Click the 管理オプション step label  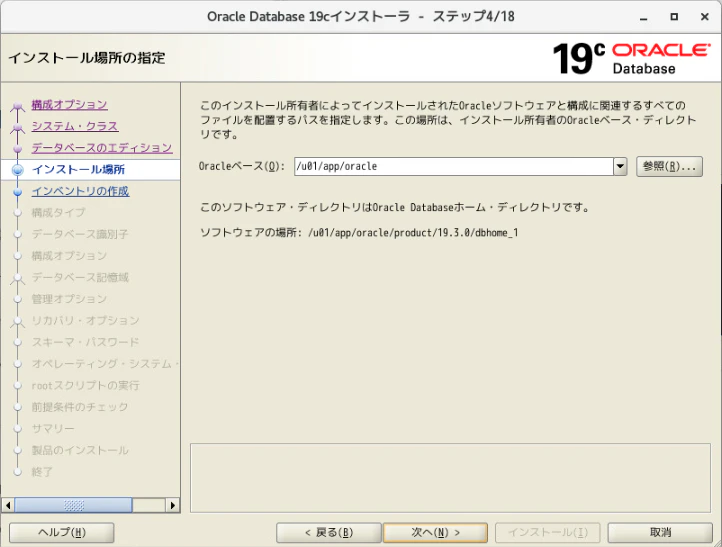pos(69,299)
